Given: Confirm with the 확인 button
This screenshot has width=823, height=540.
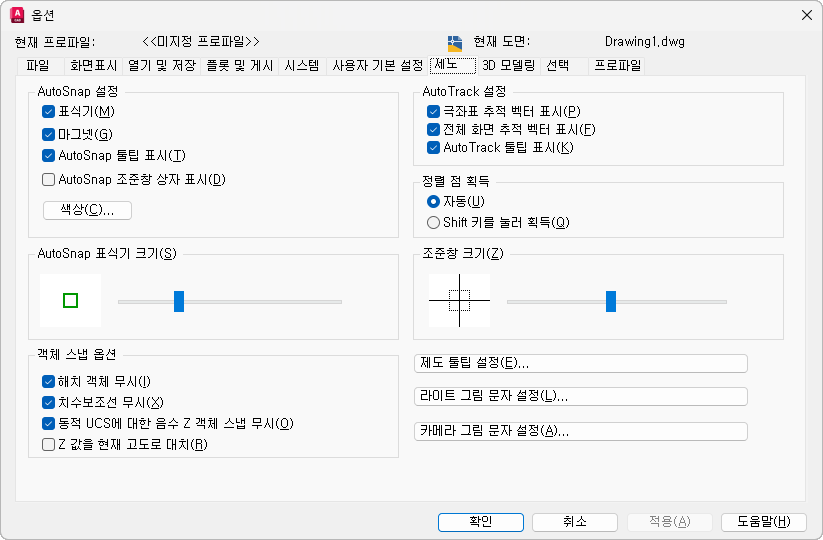Looking at the screenshot, I should pos(480,521).
